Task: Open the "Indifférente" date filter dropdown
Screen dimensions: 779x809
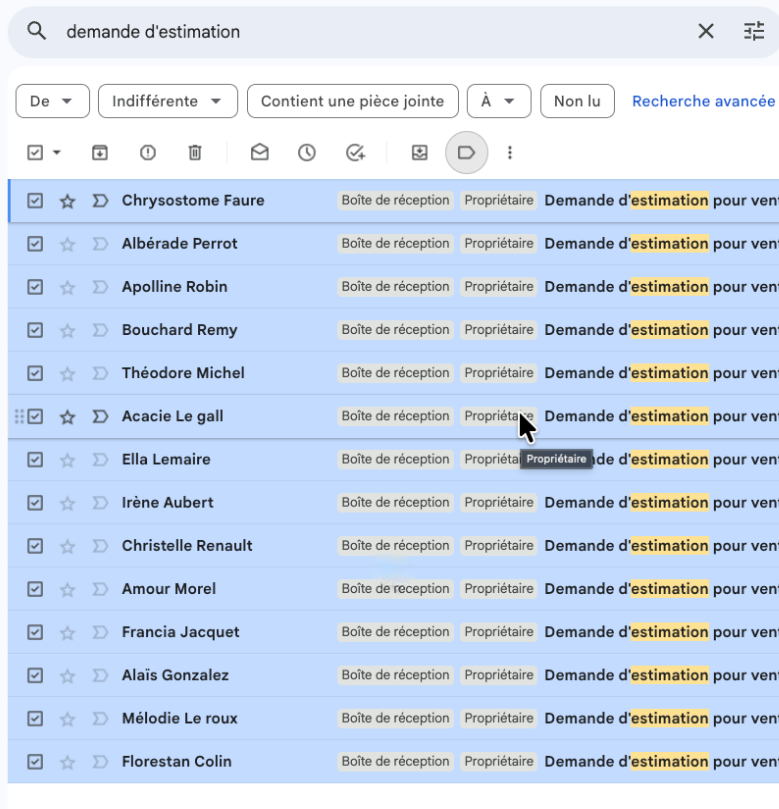Action: (168, 101)
